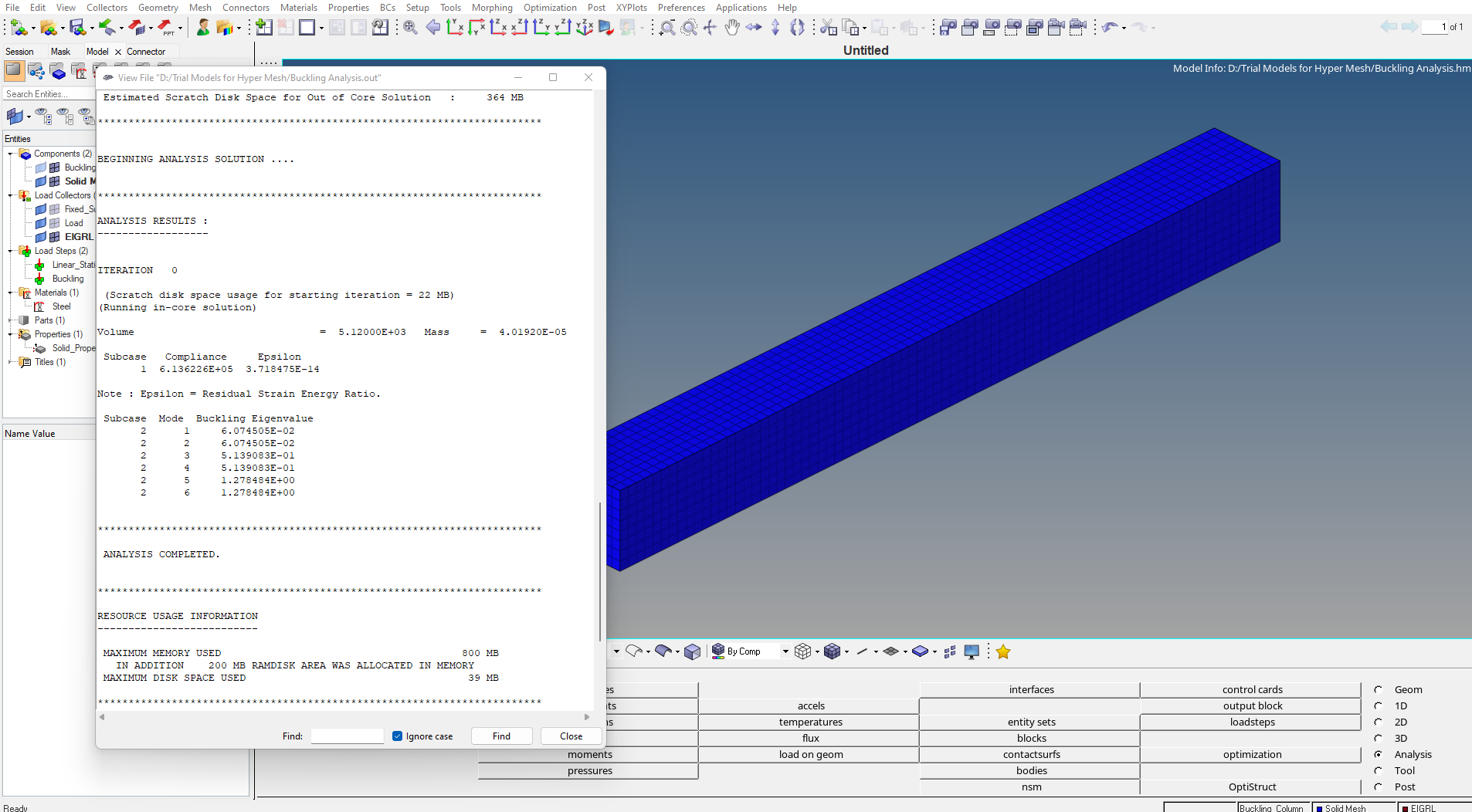Click the favorites star icon
The height and width of the screenshot is (812, 1472).
click(1003, 651)
